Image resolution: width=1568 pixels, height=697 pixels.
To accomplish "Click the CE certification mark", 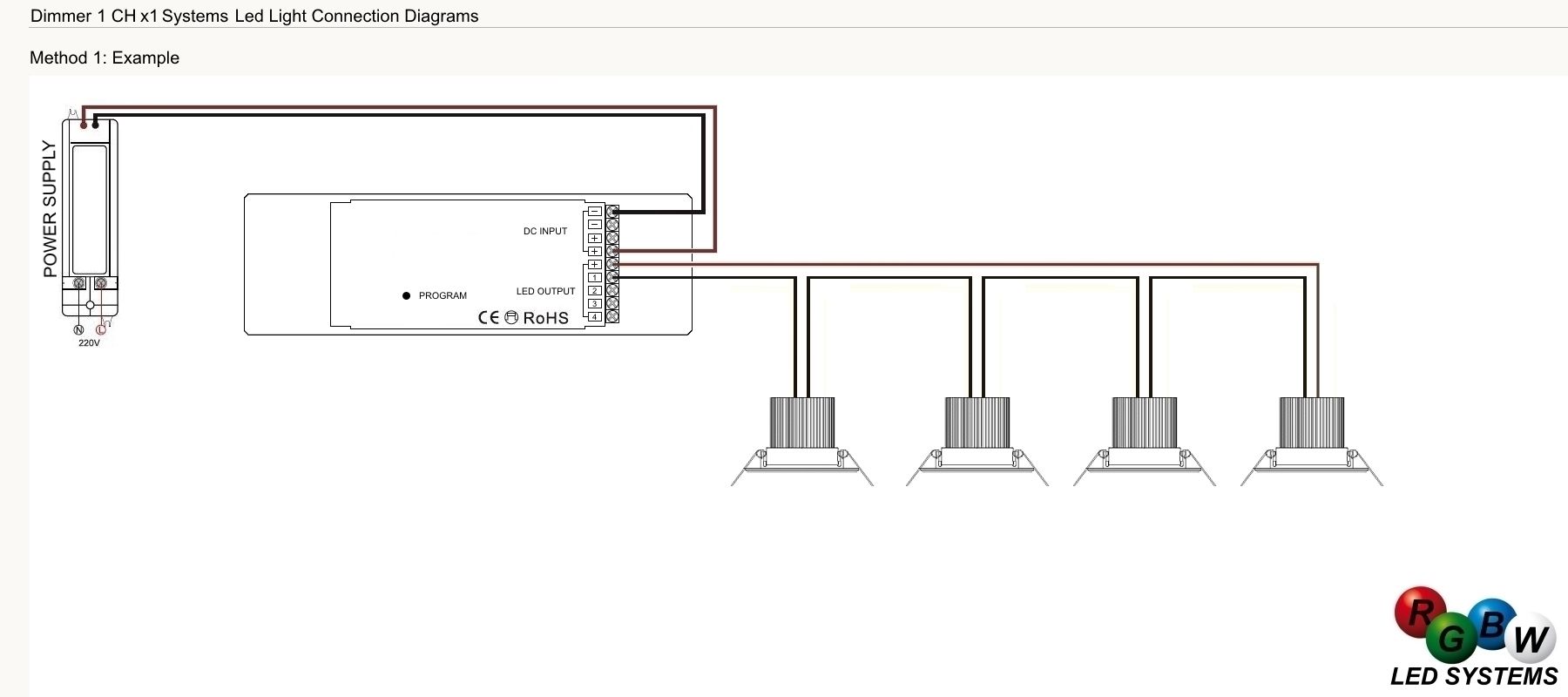I will point(489,317).
